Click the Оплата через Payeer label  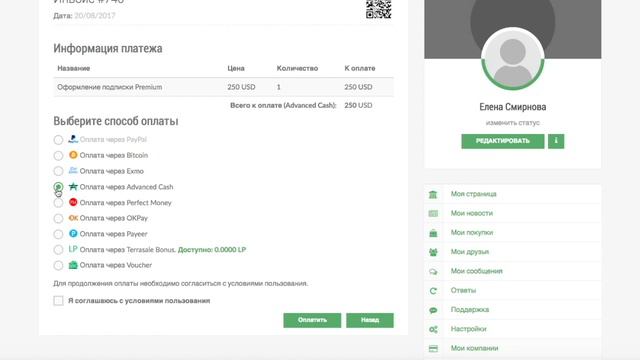click(113, 234)
